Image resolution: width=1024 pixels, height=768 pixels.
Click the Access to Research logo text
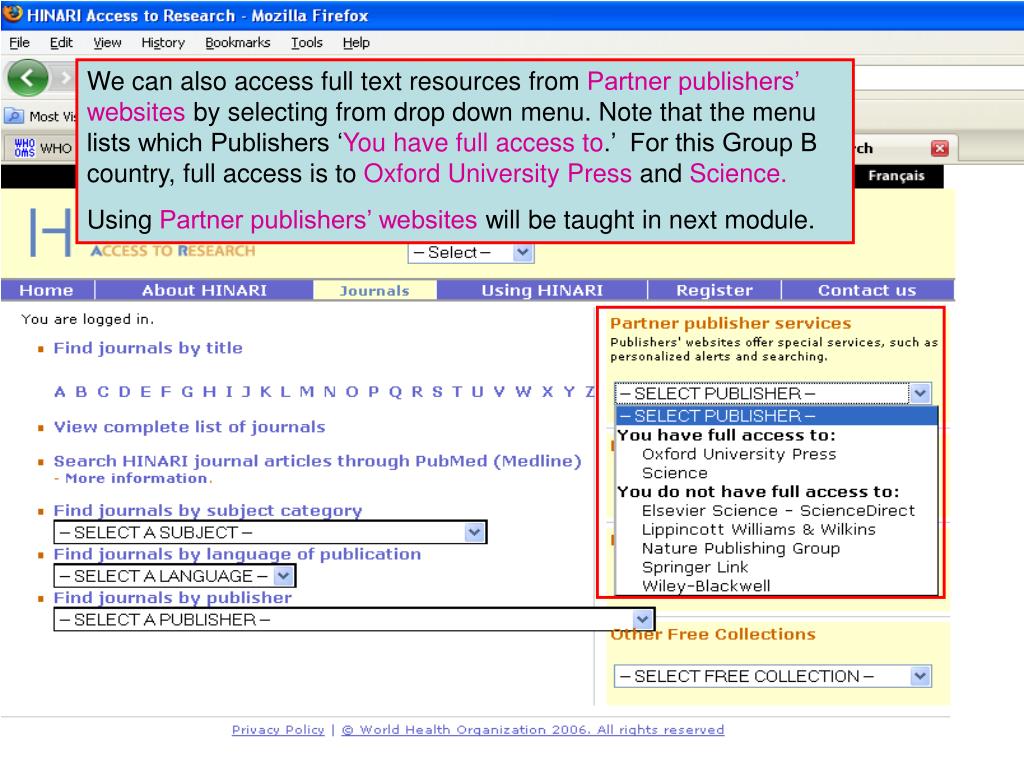tap(173, 251)
